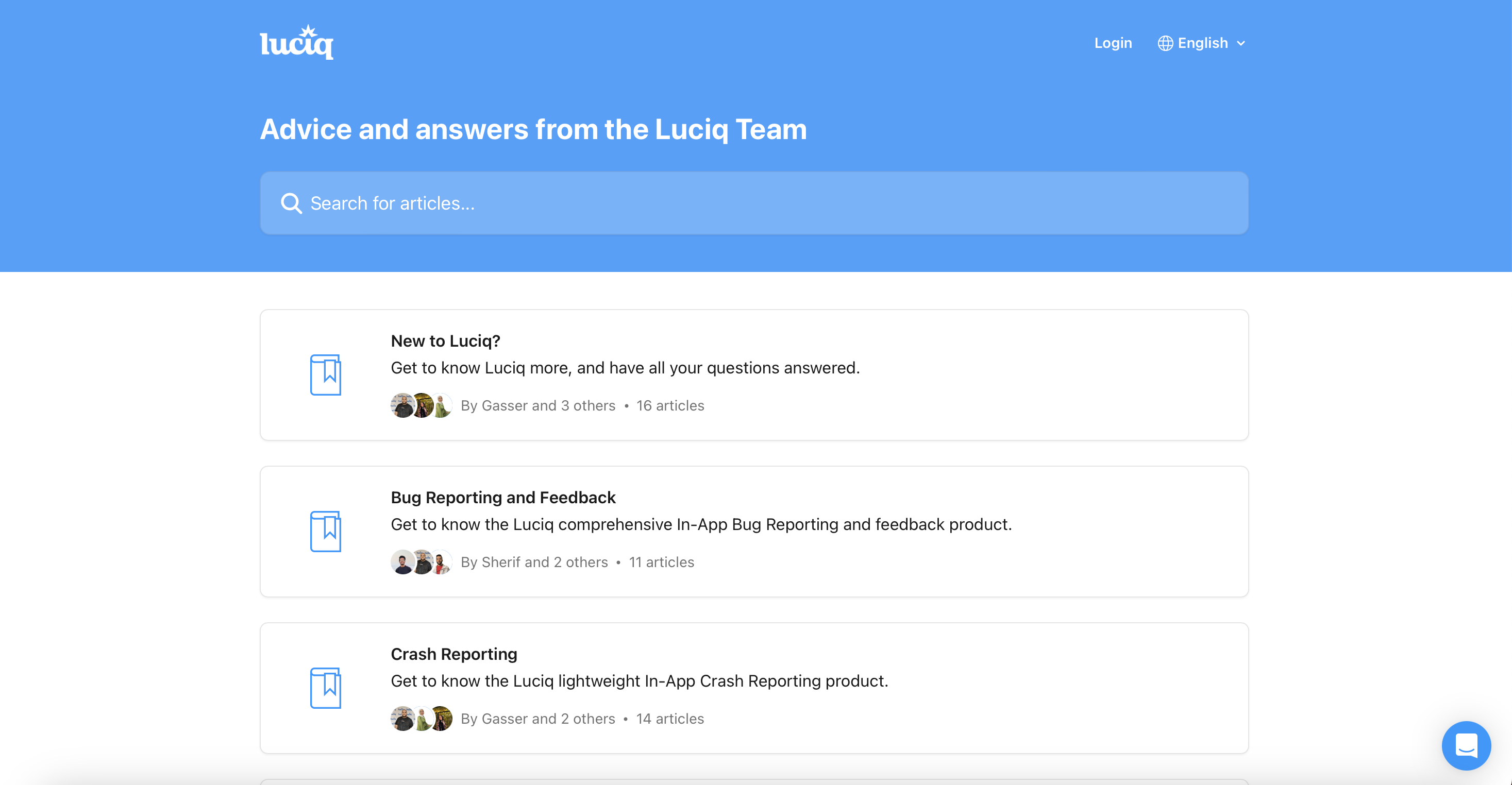Screen dimensions: 1512x785
Task: Click author avatars under Bug Reporting
Action: 422,562
